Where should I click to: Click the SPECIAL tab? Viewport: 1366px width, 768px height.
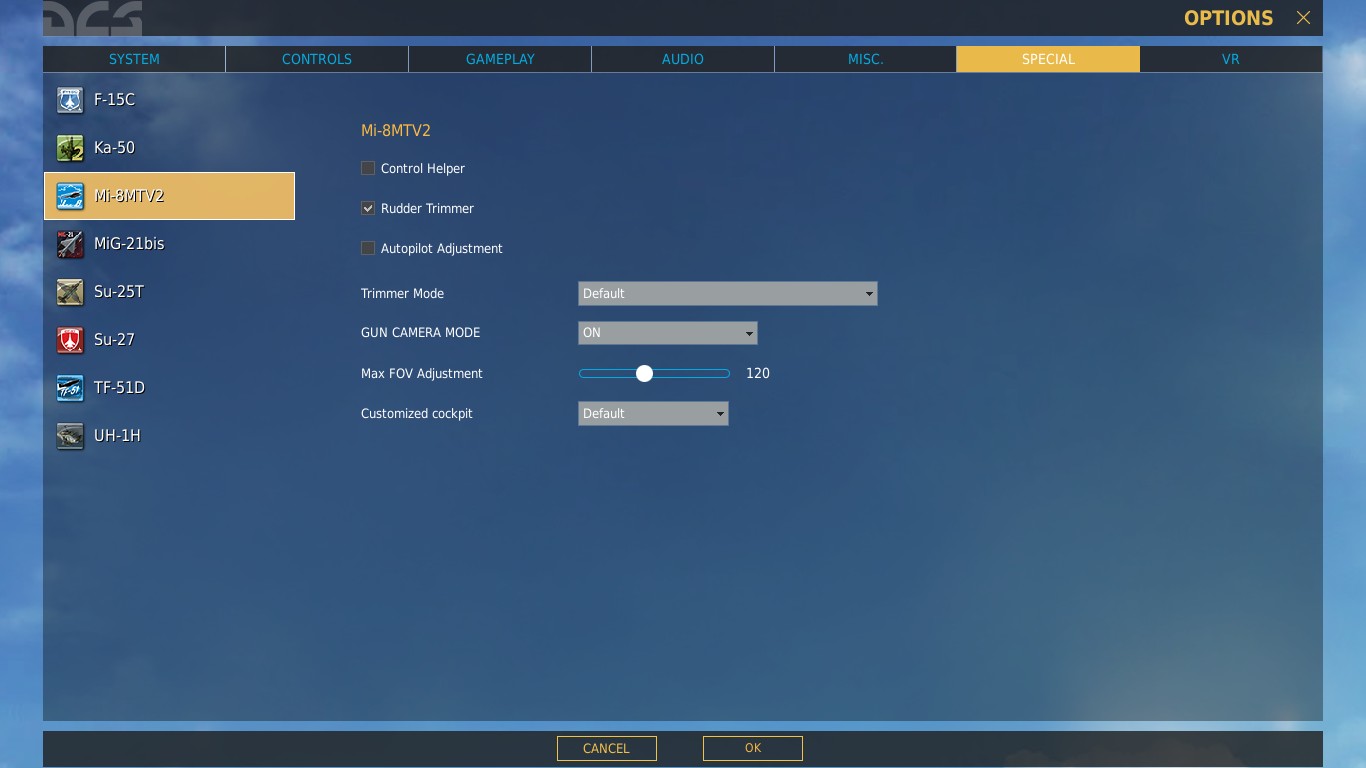pyautogui.click(x=1048, y=59)
